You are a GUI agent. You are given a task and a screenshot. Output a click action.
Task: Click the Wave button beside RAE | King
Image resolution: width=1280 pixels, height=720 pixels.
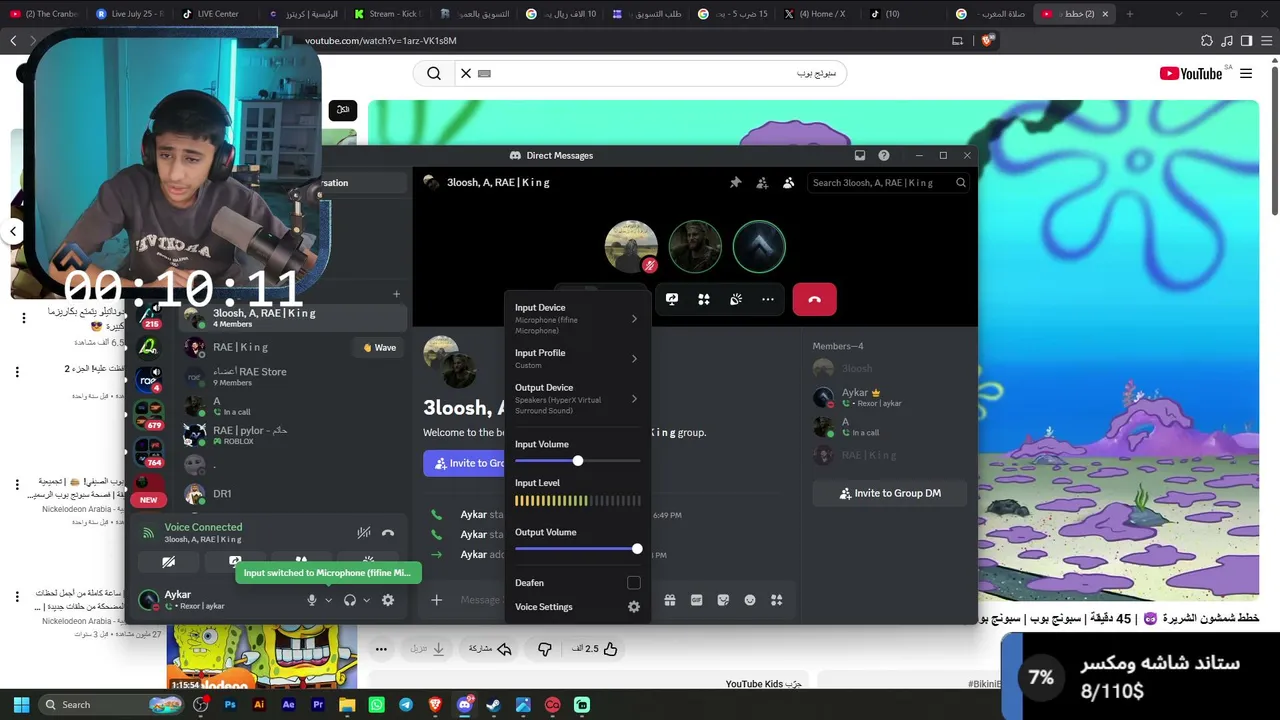[379, 348]
